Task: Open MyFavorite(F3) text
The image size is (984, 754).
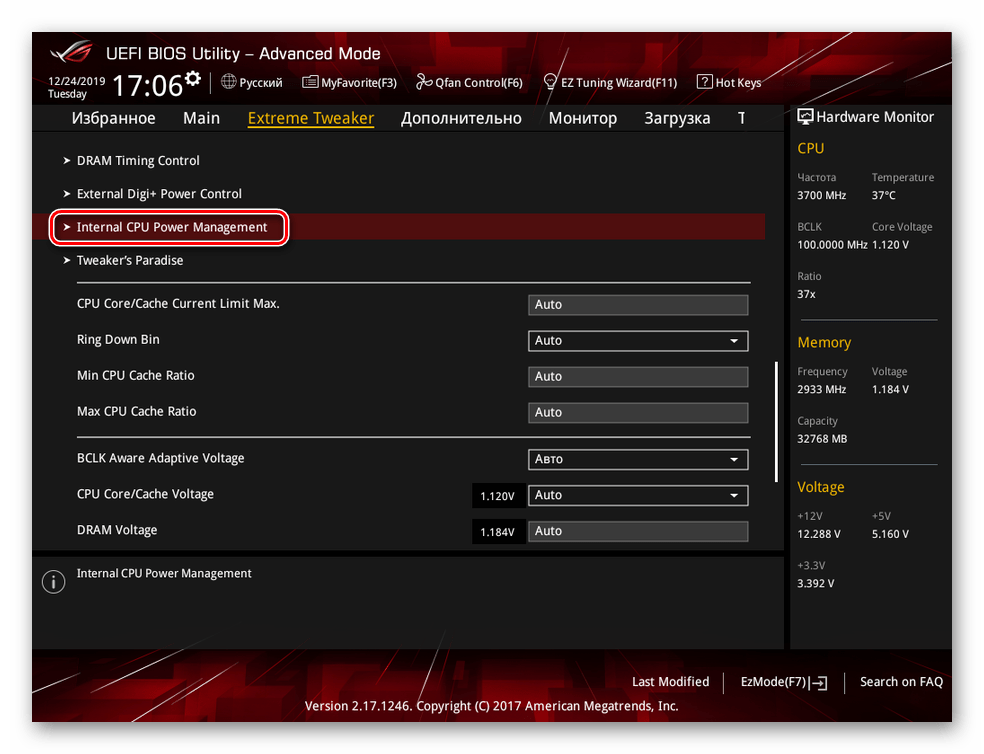Action: 359,83
